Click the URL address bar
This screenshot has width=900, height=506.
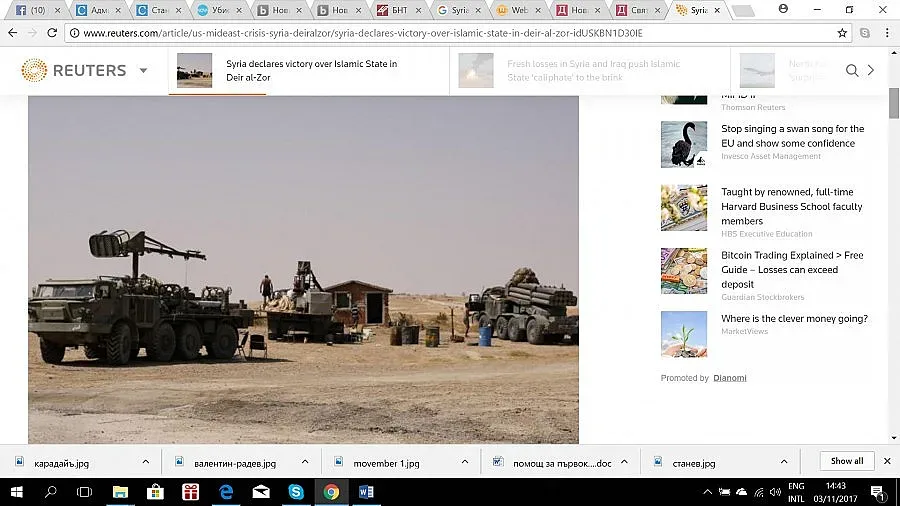click(x=450, y=33)
